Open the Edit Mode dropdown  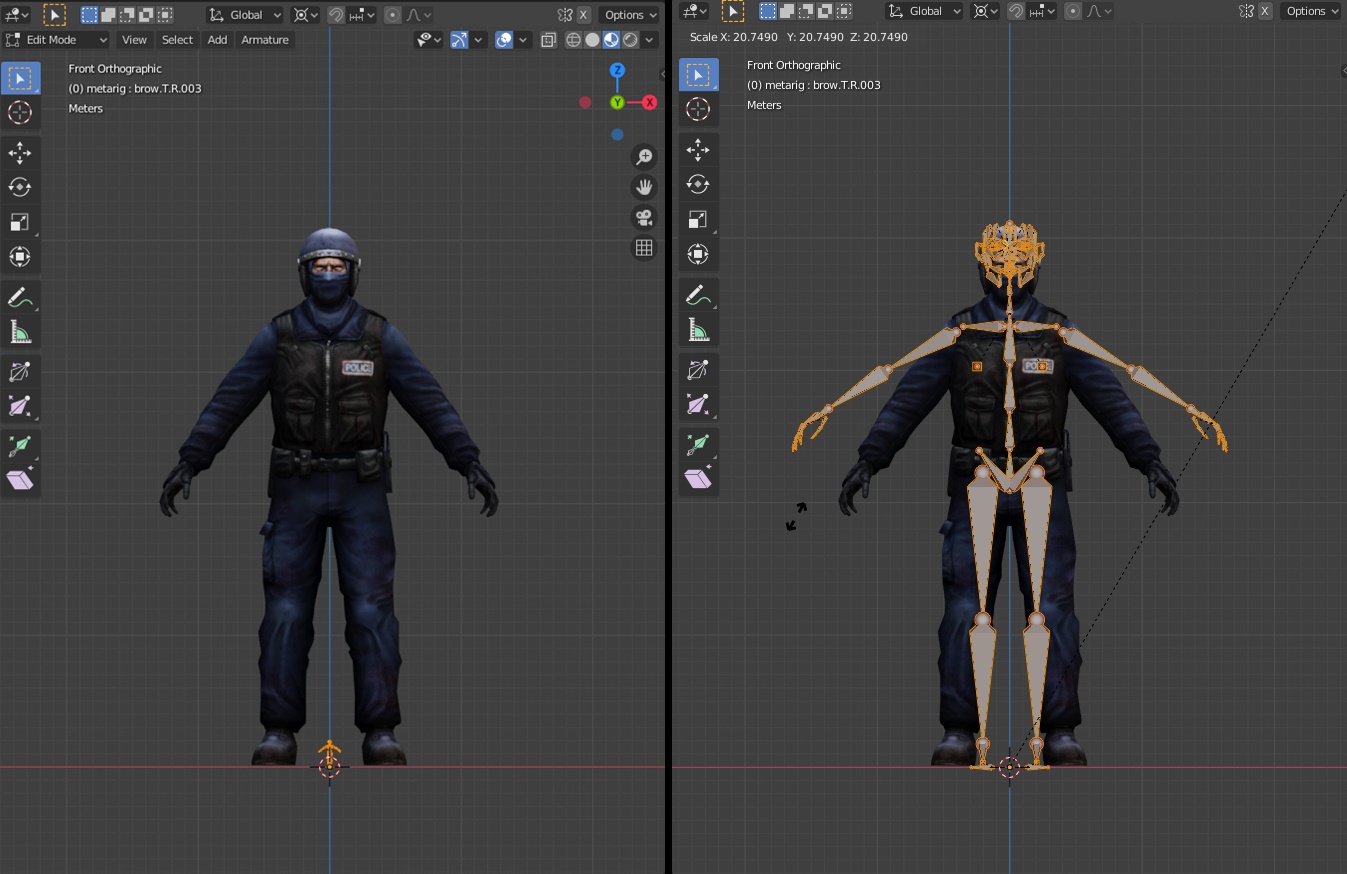coord(56,40)
